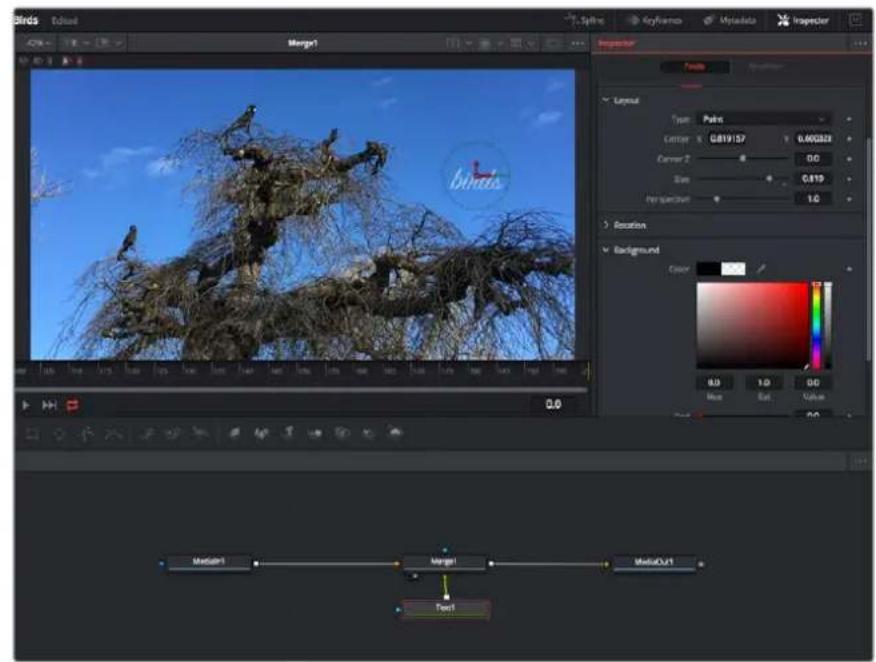The height and width of the screenshot is (662, 876).
Task: Select the black background color swatch
Action: pos(708,269)
